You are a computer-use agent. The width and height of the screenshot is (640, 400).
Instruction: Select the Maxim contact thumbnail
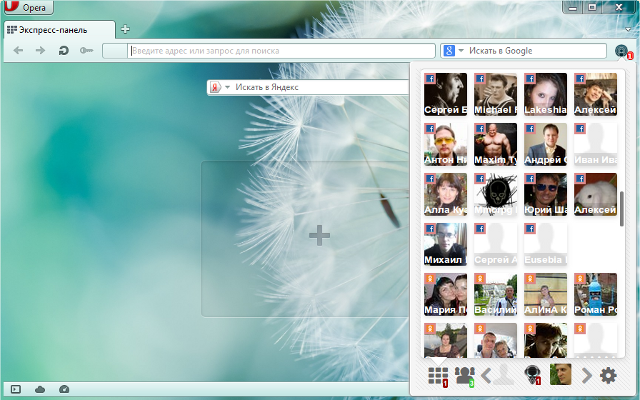point(495,143)
